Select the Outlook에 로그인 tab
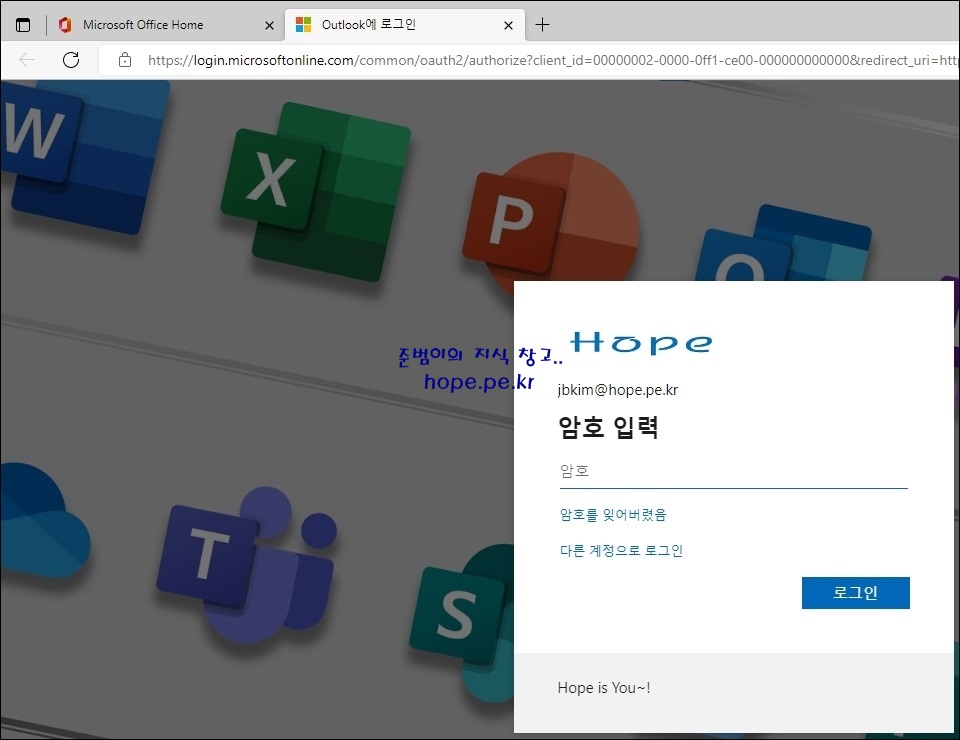 404,25
